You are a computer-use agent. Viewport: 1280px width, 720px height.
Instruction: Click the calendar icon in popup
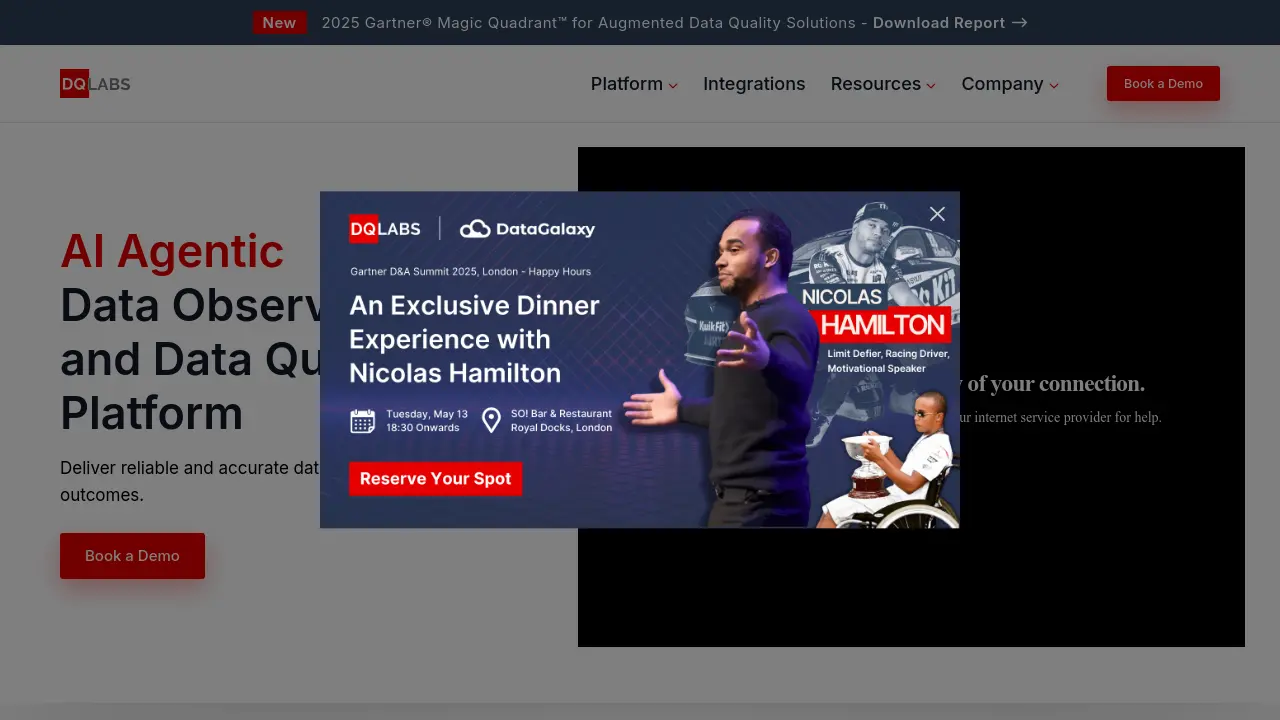[363, 421]
